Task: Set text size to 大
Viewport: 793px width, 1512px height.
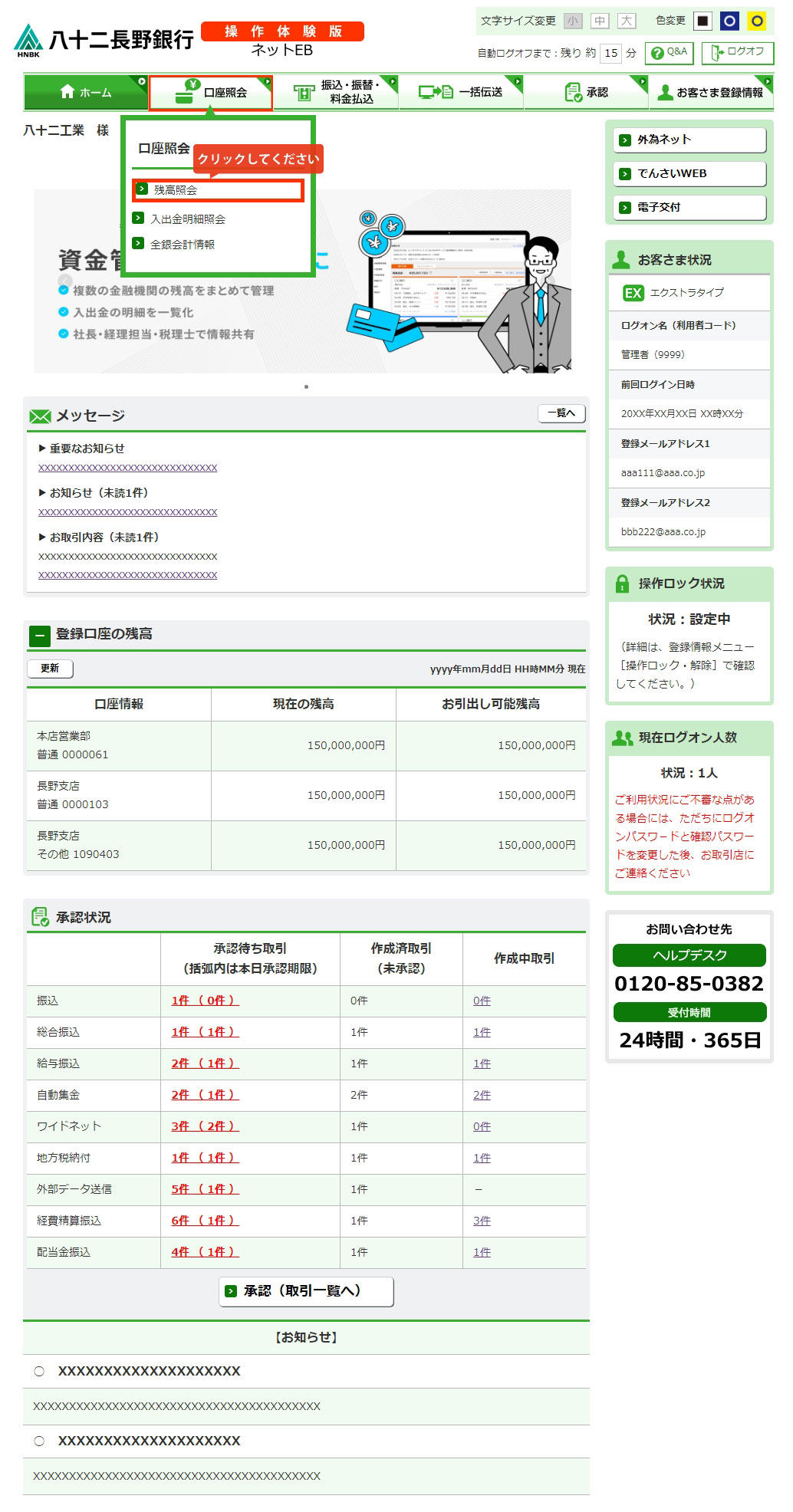Action: coord(627,21)
